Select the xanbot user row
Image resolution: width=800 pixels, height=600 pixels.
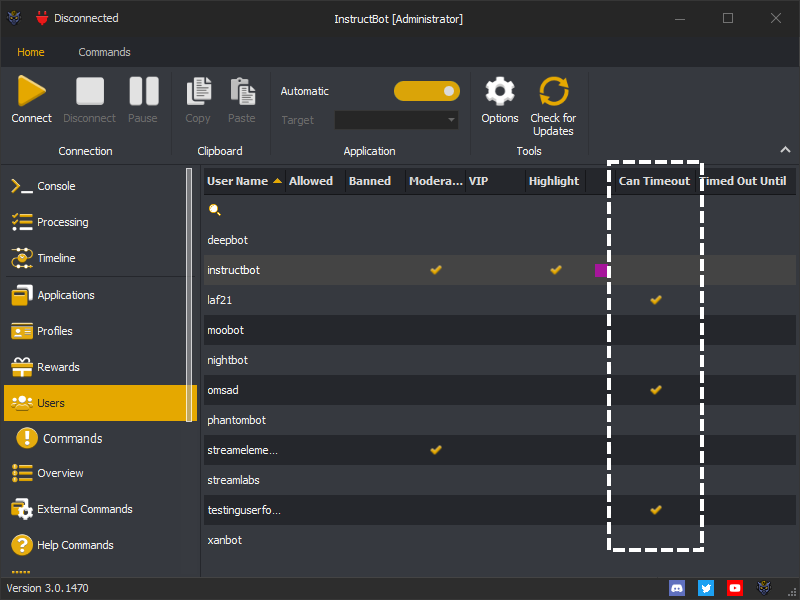click(x=500, y=540)
